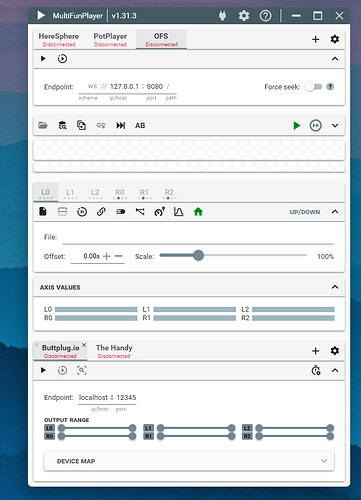Add a new media source with plus
This screenshot has width=361, height=500.
(x=315, y=39)
